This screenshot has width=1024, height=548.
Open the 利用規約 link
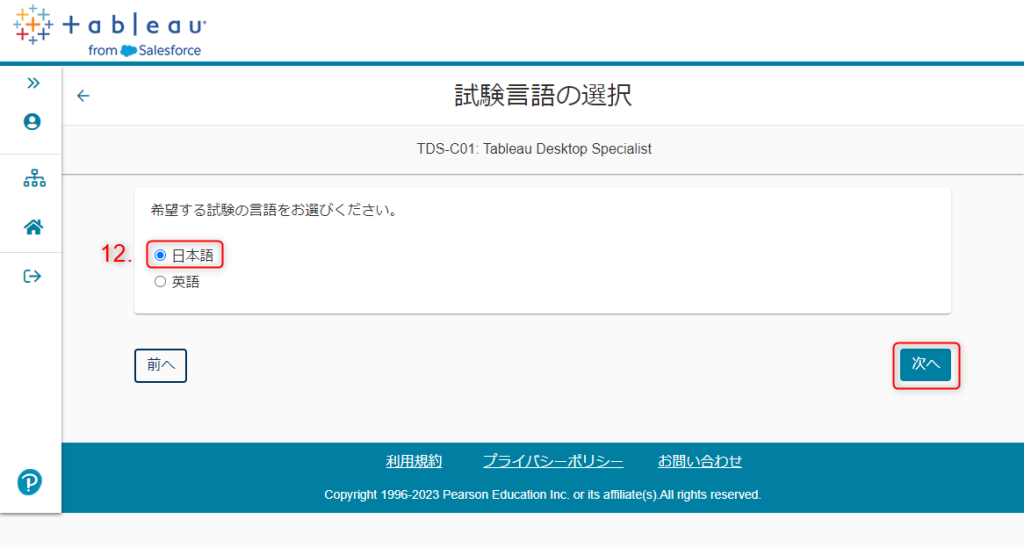click(x=414, y=461)
